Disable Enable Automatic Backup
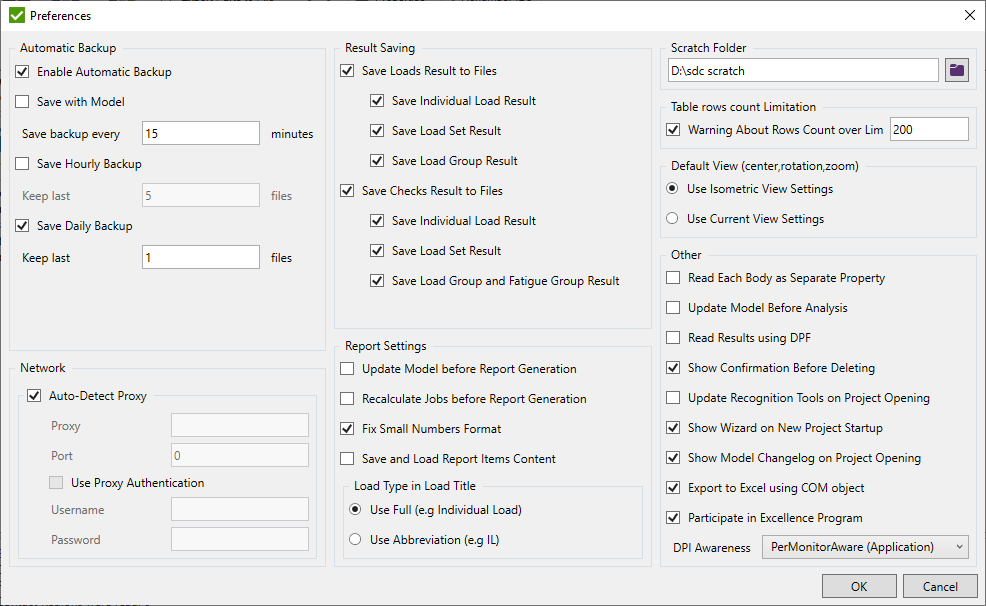The width and height of the screenshot is (986, 606). click(22, 71)
